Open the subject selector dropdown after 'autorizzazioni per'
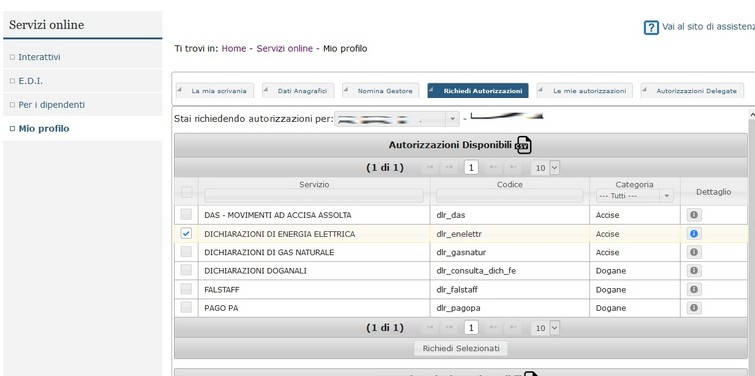The width and height of the screenshot is (755, 376). coord(397,119)
